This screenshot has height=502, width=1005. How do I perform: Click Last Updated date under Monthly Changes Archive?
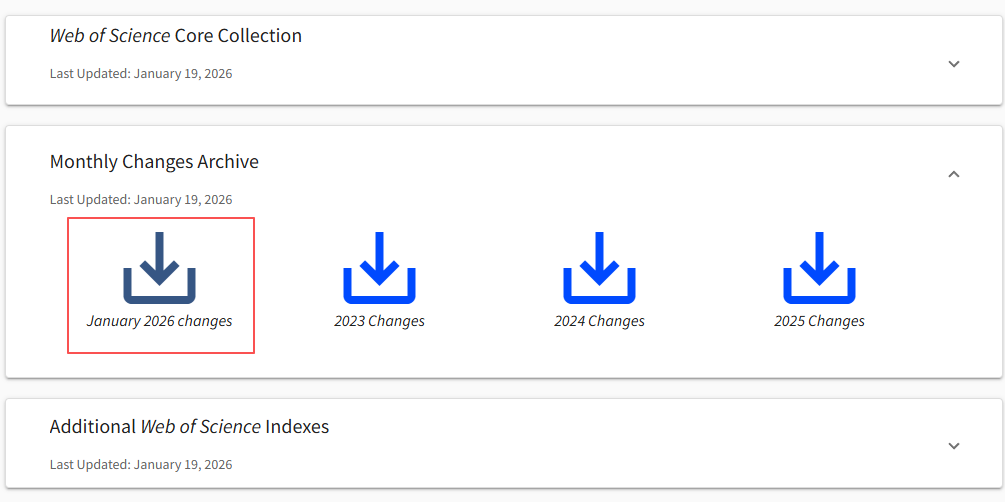(x=141, y=200)
